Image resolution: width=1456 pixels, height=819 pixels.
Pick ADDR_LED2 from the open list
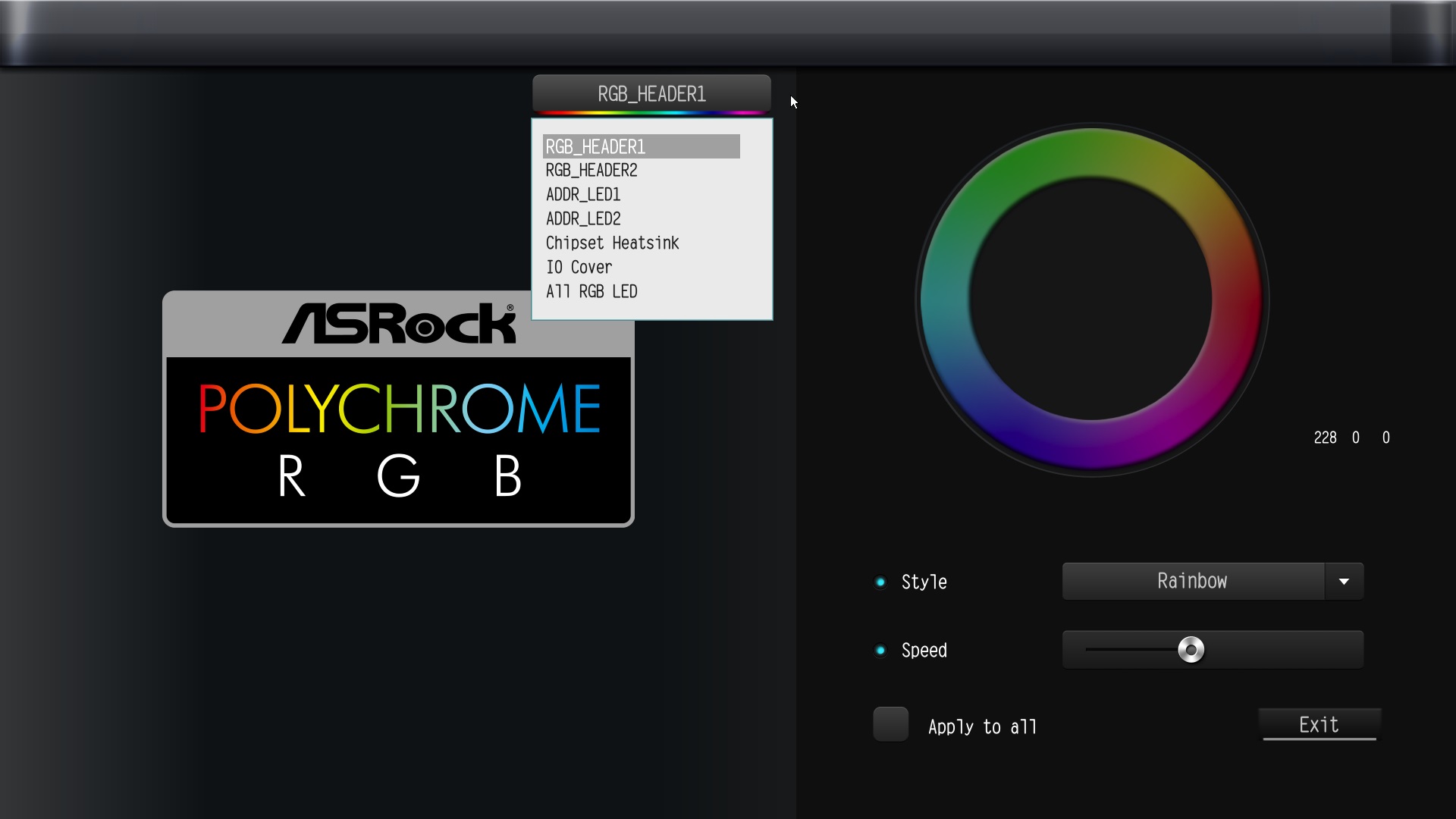pos(583,219)
